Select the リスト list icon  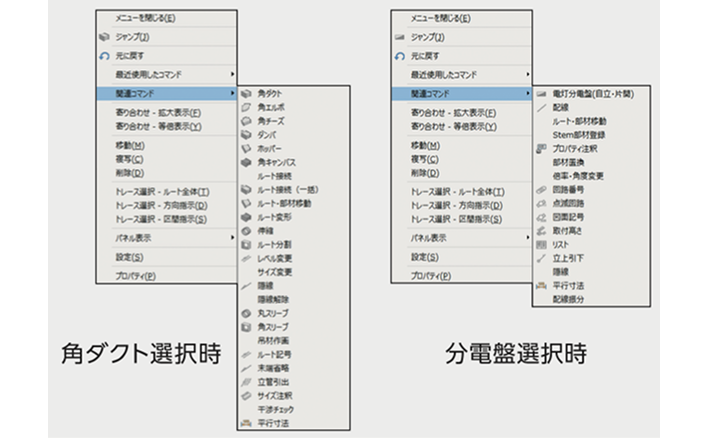(541, 245)
